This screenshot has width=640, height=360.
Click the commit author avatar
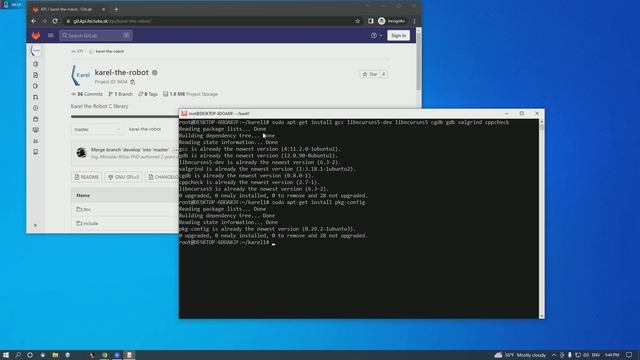[x=81, y=153]
